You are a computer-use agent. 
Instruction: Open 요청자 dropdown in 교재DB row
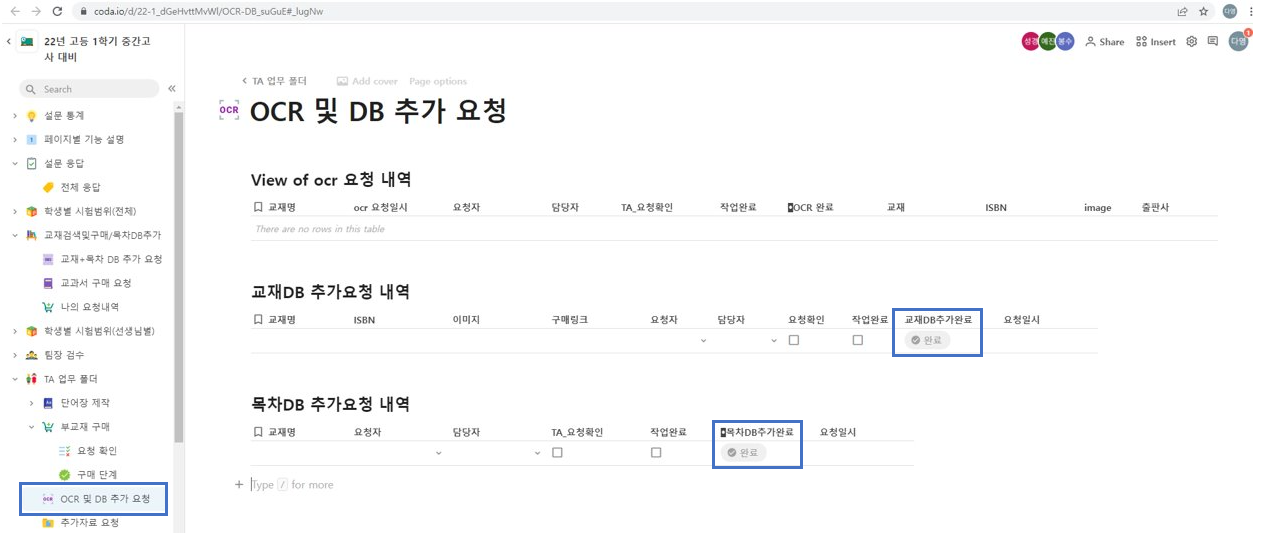point(703,341)
